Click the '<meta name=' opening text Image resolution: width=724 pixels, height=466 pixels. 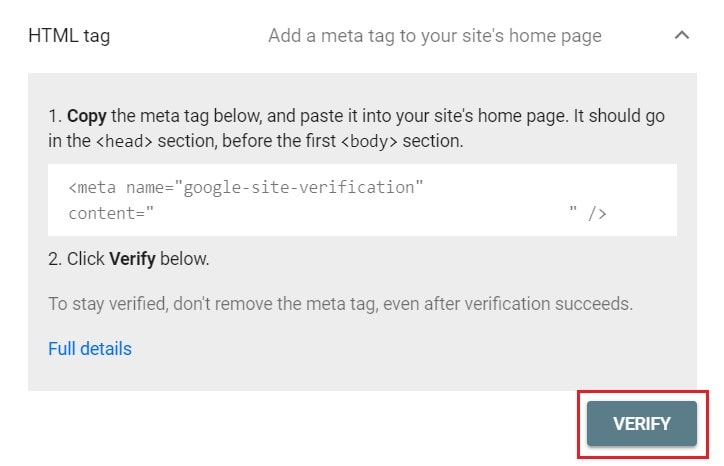(121, 188)
